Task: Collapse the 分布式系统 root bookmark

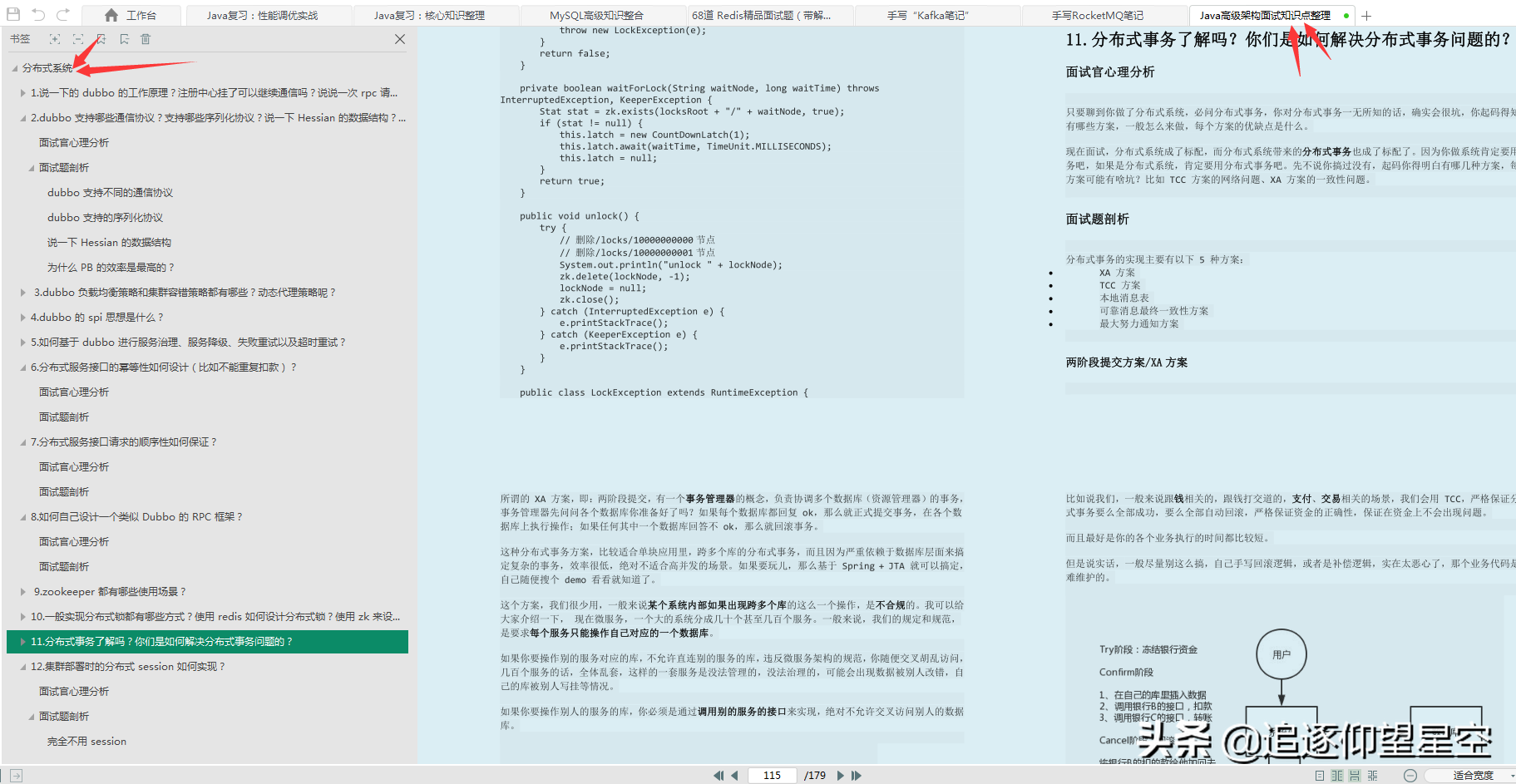Action: [x=15, y=68]
